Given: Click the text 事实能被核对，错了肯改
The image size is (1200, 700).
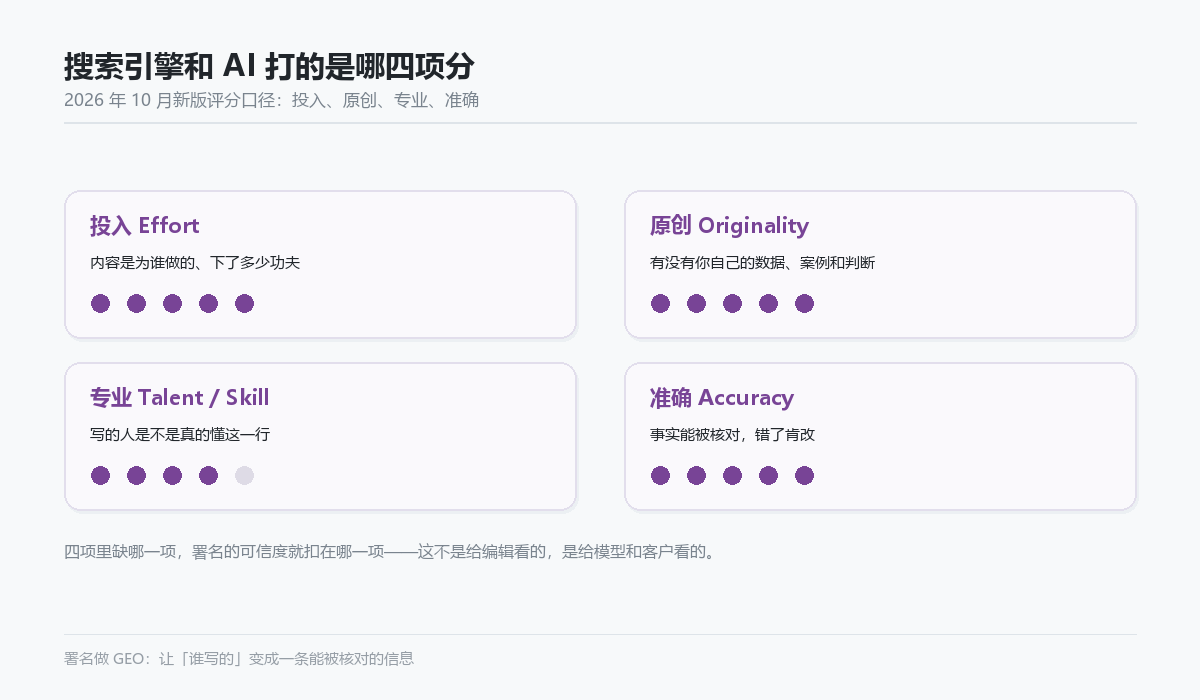Looking at the screenshot, I should (x=733, y=435).
